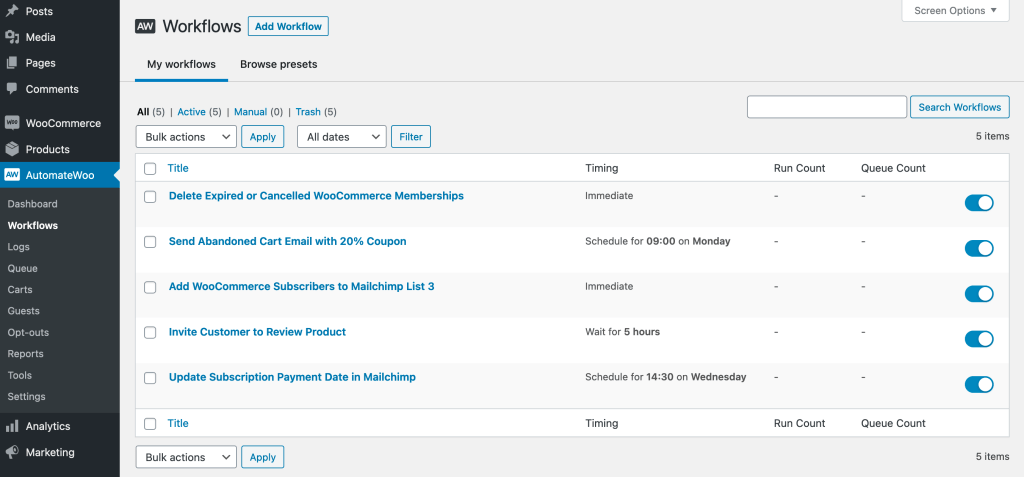Image resolution: width=1024 pixels, height=477 pixels.
Task: Open the All dates dropdown
Action: pos(342,137)
